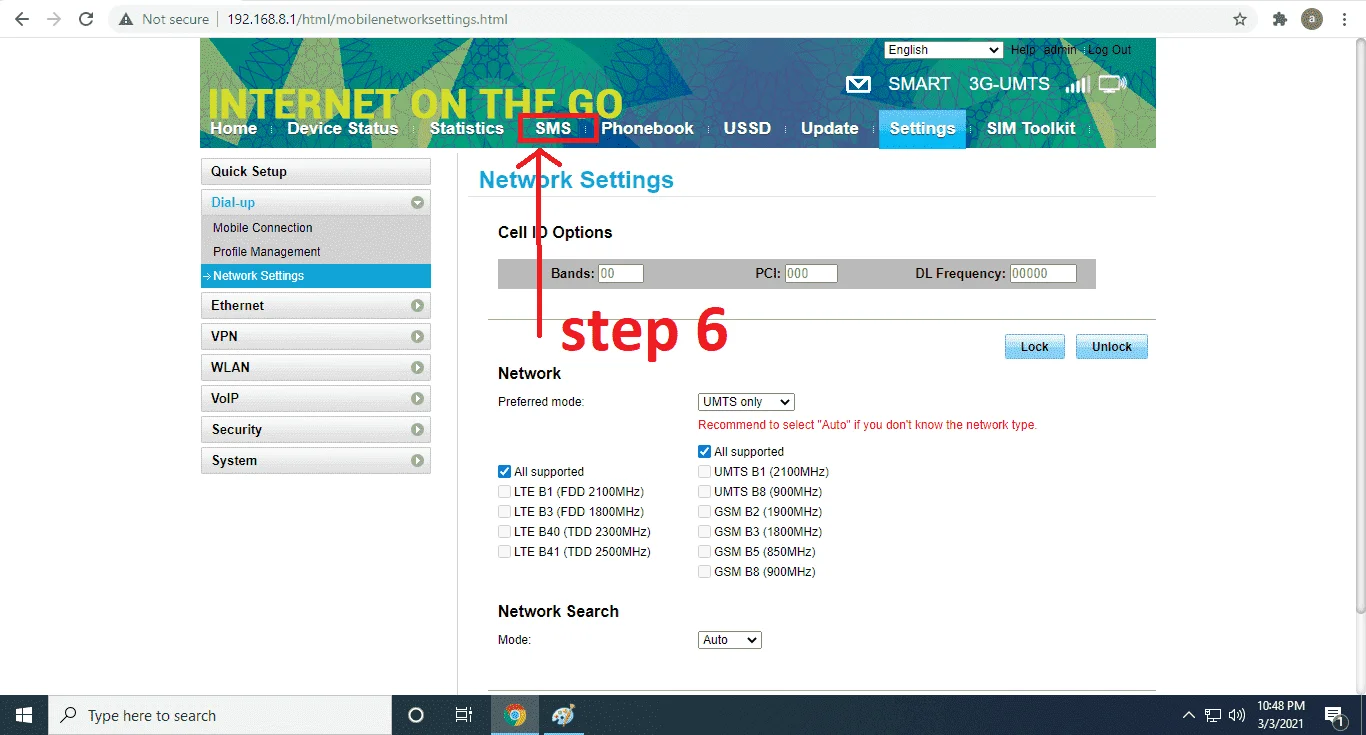Open the Device Status tab
Viewport: 1366px width, 735px height.
(342, 128)
